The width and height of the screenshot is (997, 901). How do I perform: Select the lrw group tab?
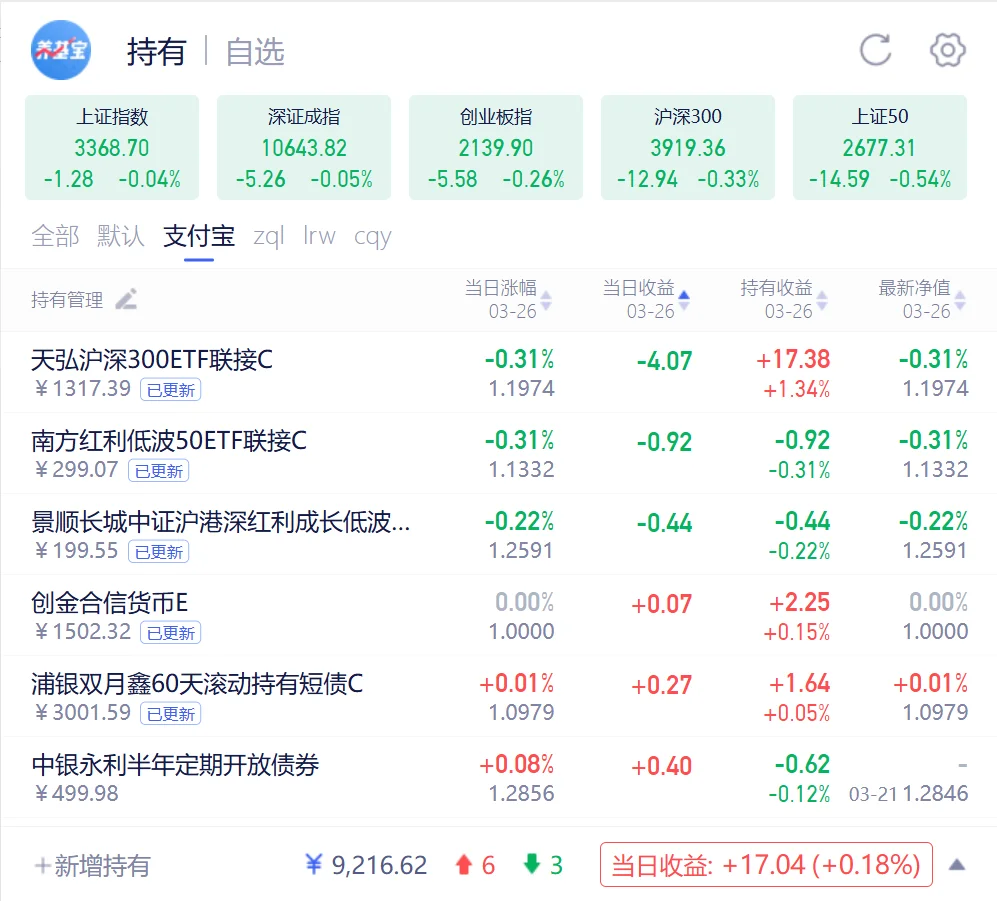click(319, 236)
